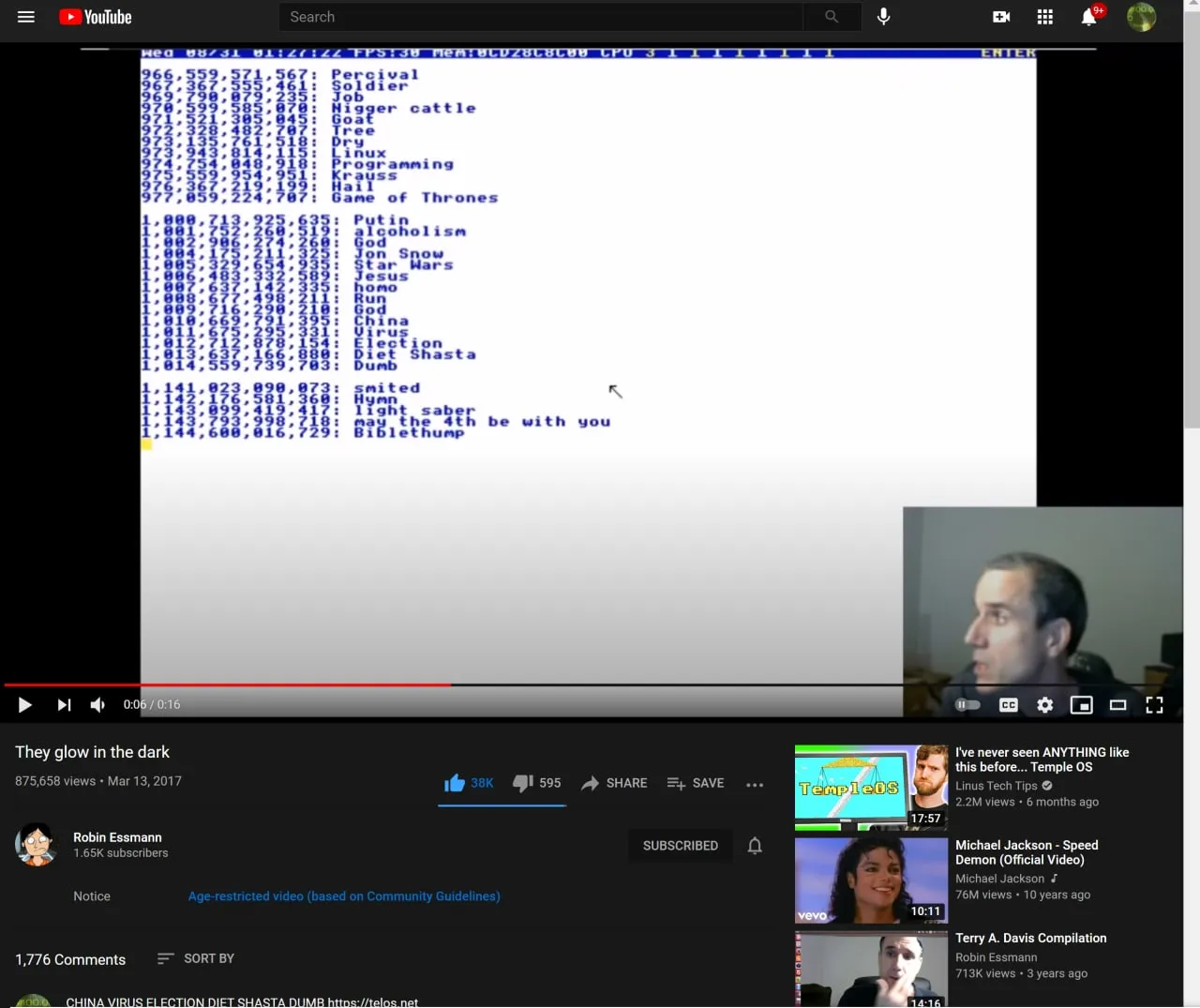The width and height of the screenshot is (1200, 1008).
Task: Seek on the red progress bar
Action: 592,685
